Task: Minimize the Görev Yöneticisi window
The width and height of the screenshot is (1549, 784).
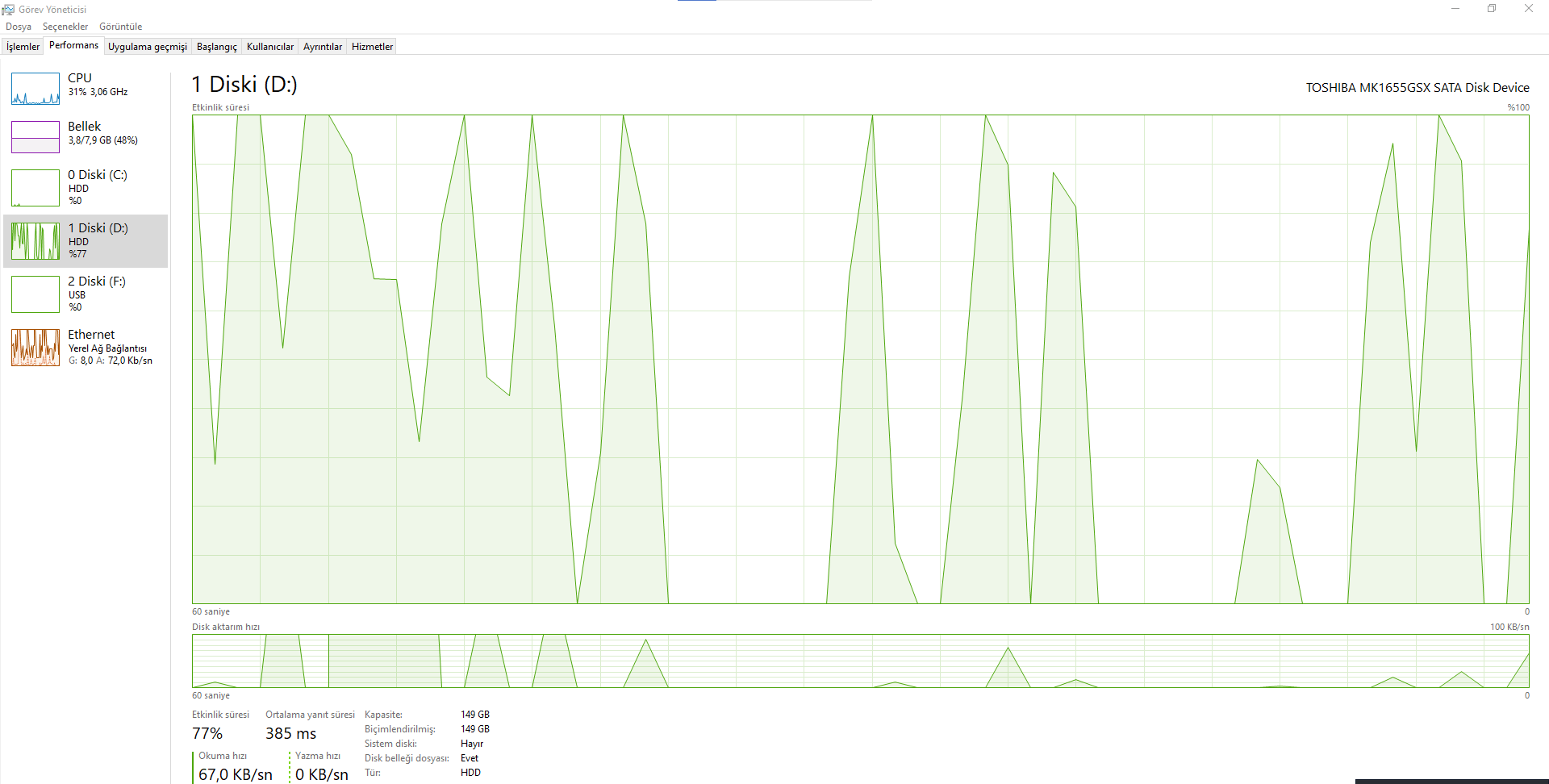Action: click(1455, 9)
